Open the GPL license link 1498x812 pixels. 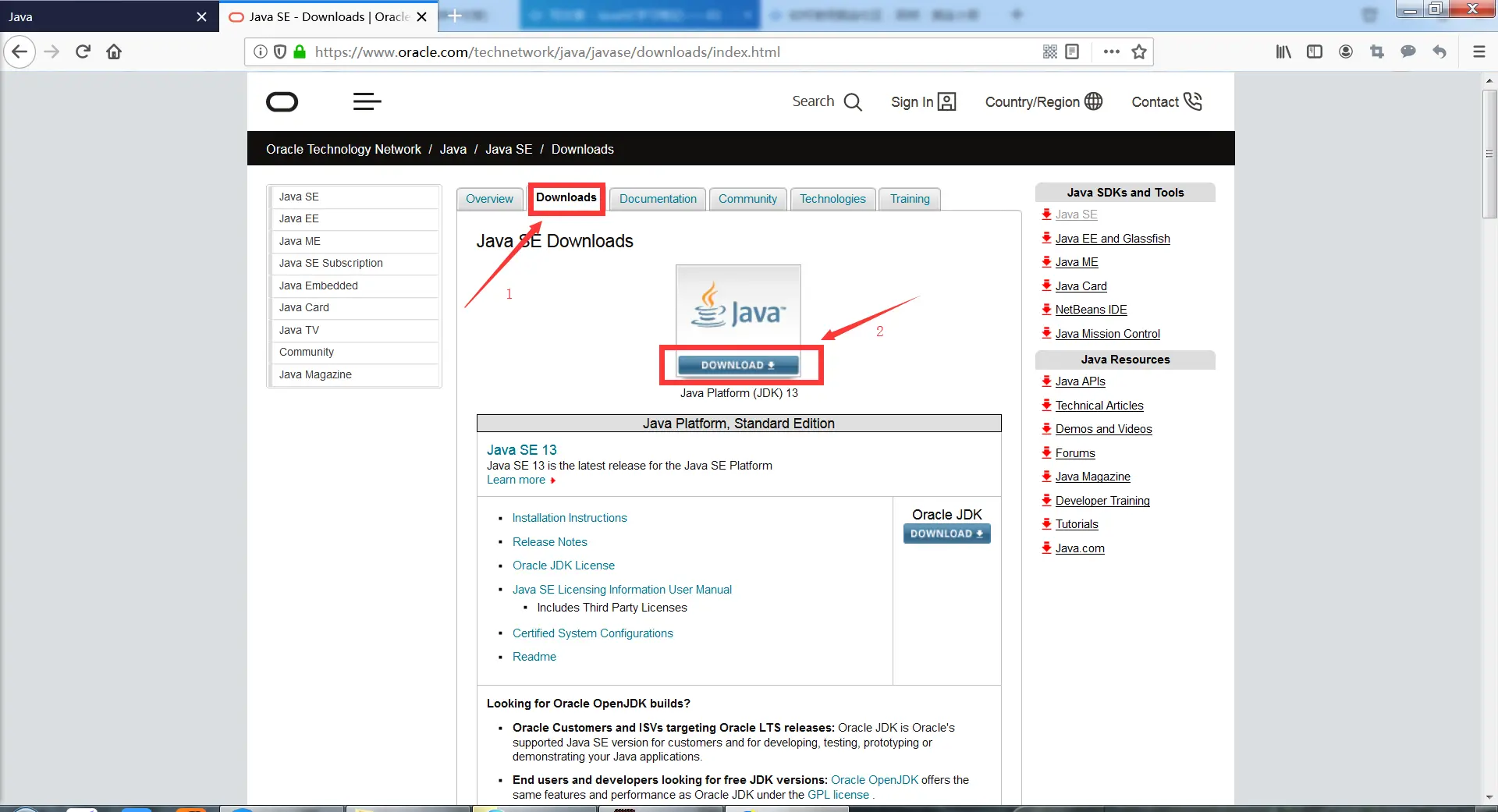838,795
